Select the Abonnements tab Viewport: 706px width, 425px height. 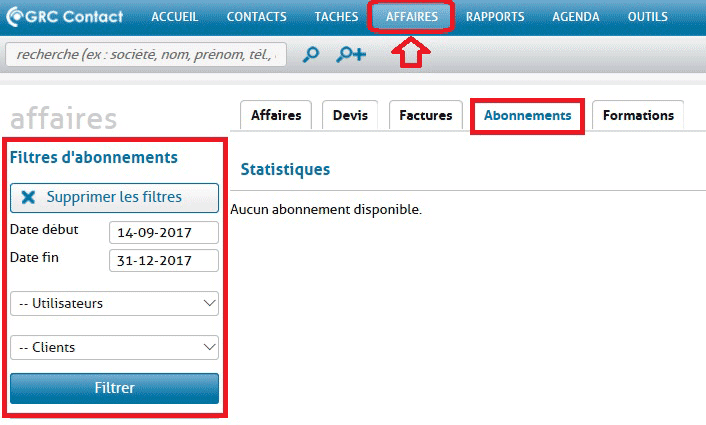coord(527,116)
